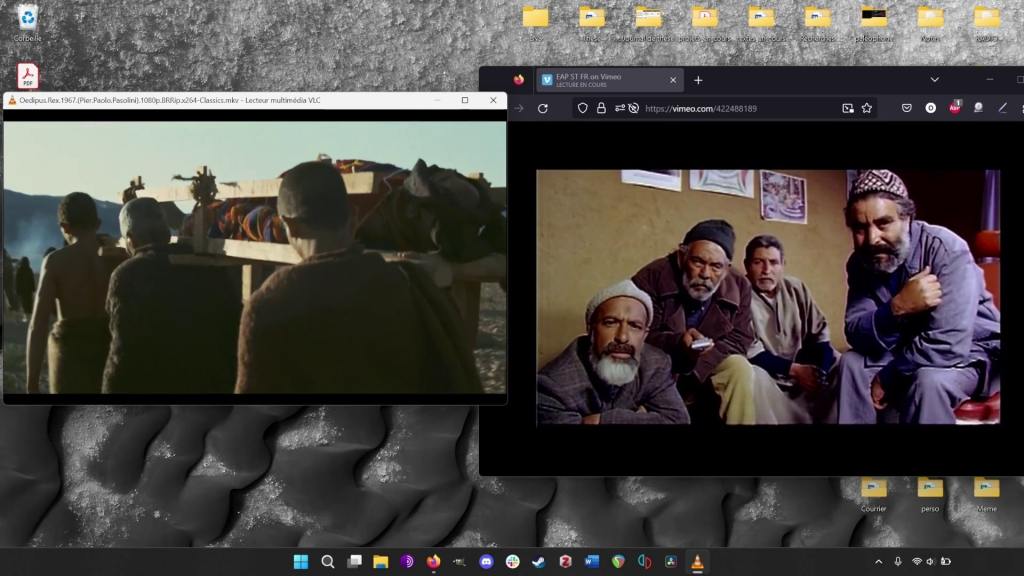1024x576 pixels.
Task: Toggle the microphone icon in the system tray
Action: [x=898, y=562]
